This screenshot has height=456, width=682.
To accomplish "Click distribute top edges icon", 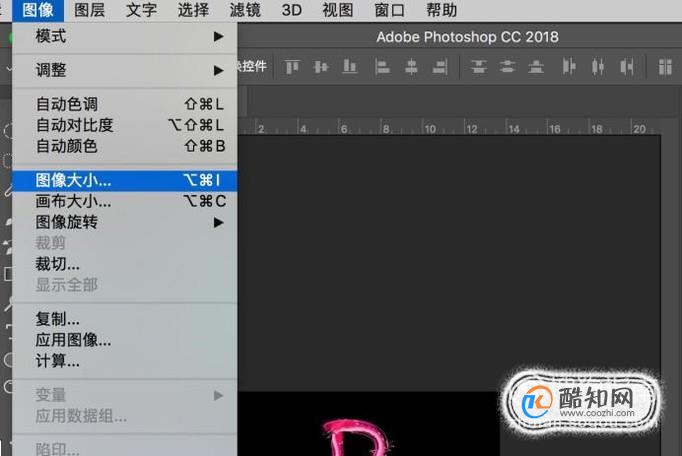I will (x=478, y=67).
